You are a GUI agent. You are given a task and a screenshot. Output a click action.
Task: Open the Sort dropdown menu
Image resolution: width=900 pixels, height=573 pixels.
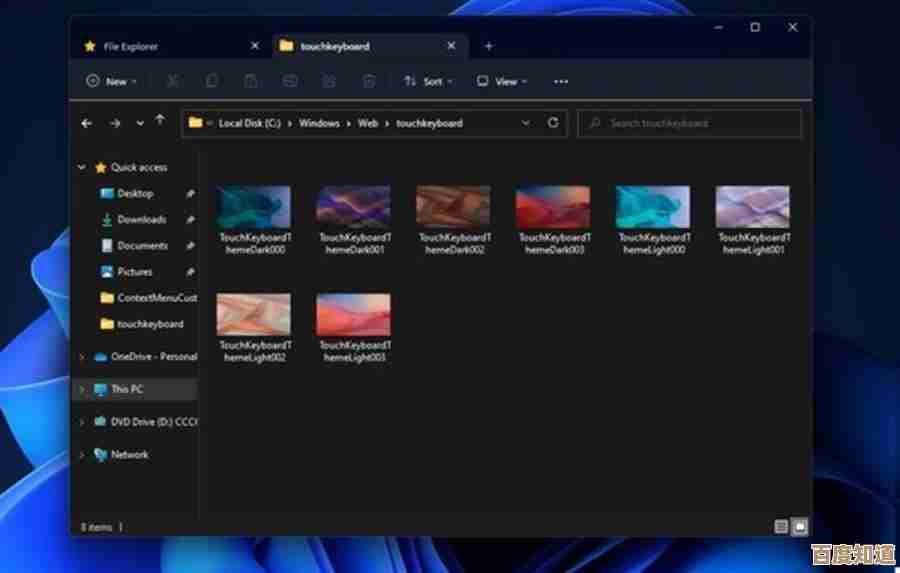pyautogui.click(x=427, y=81)
